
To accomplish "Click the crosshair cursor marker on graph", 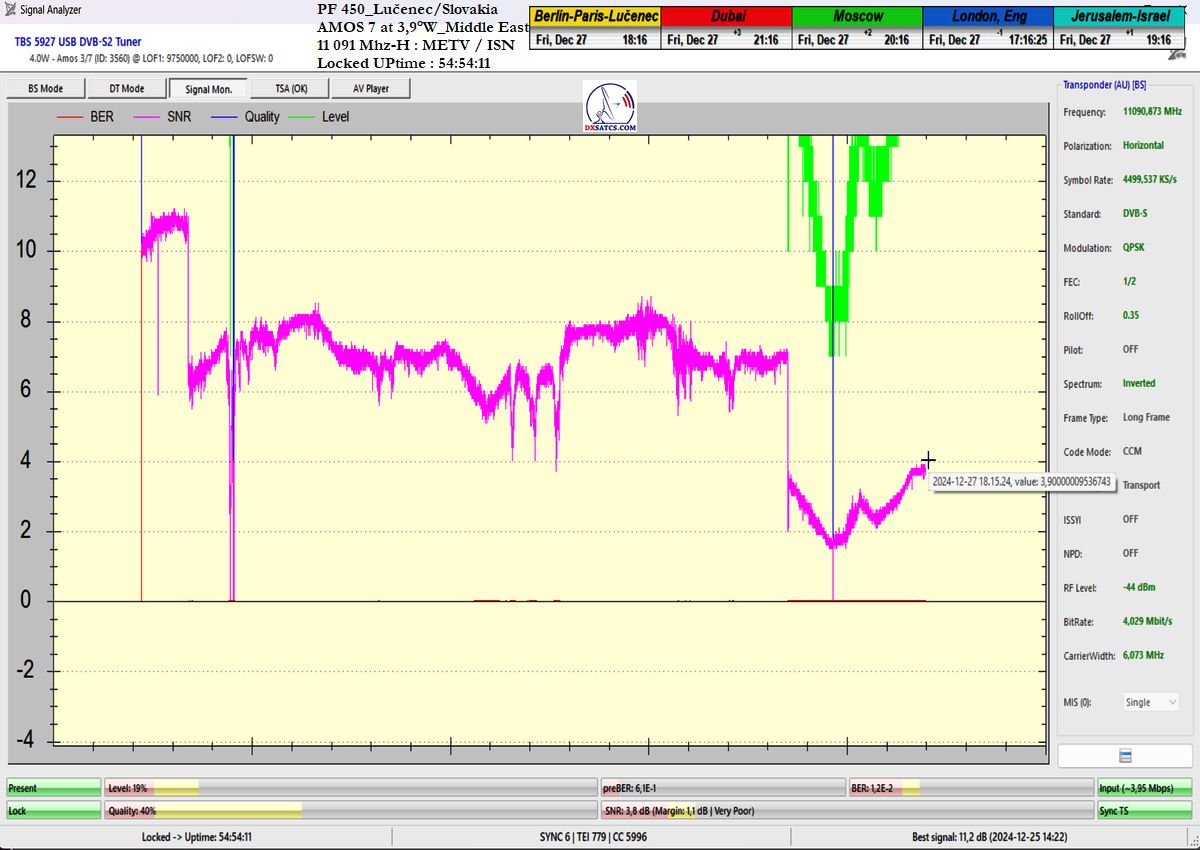I will coord(928,460).
